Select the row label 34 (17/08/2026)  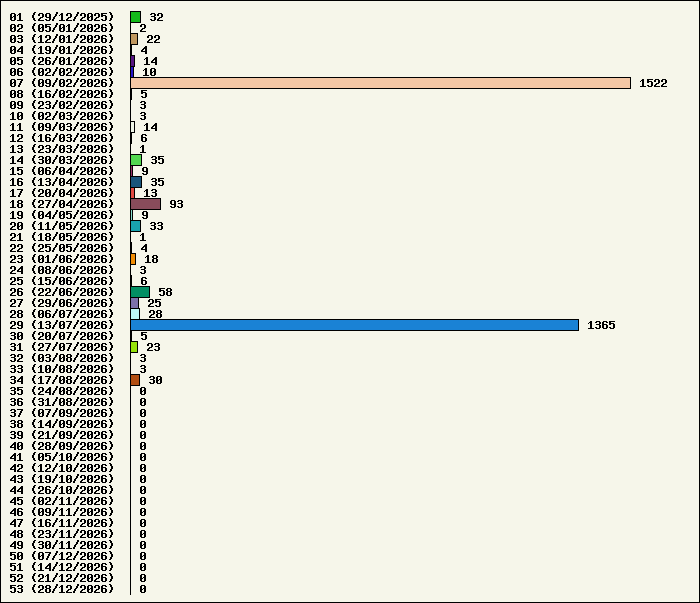[x=62, y=380]
